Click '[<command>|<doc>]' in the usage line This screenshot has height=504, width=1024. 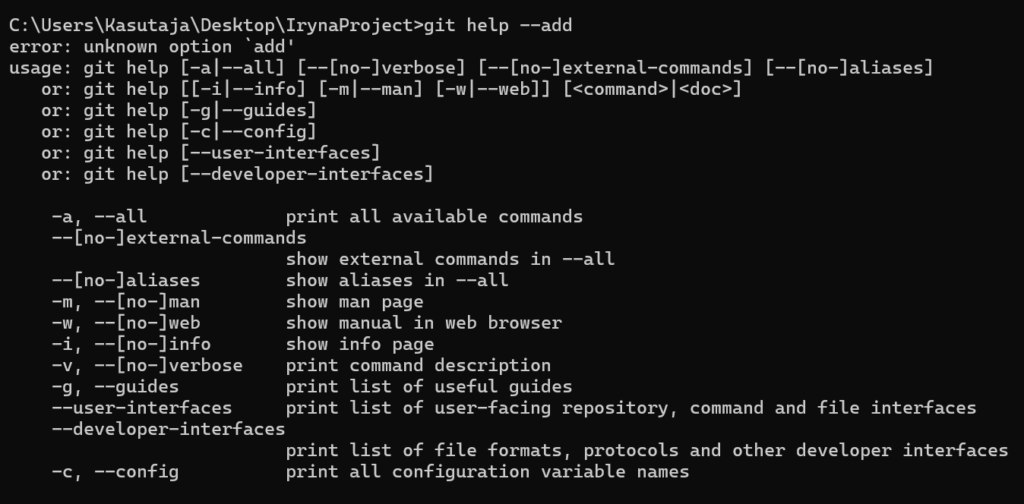tap(652, 89)
